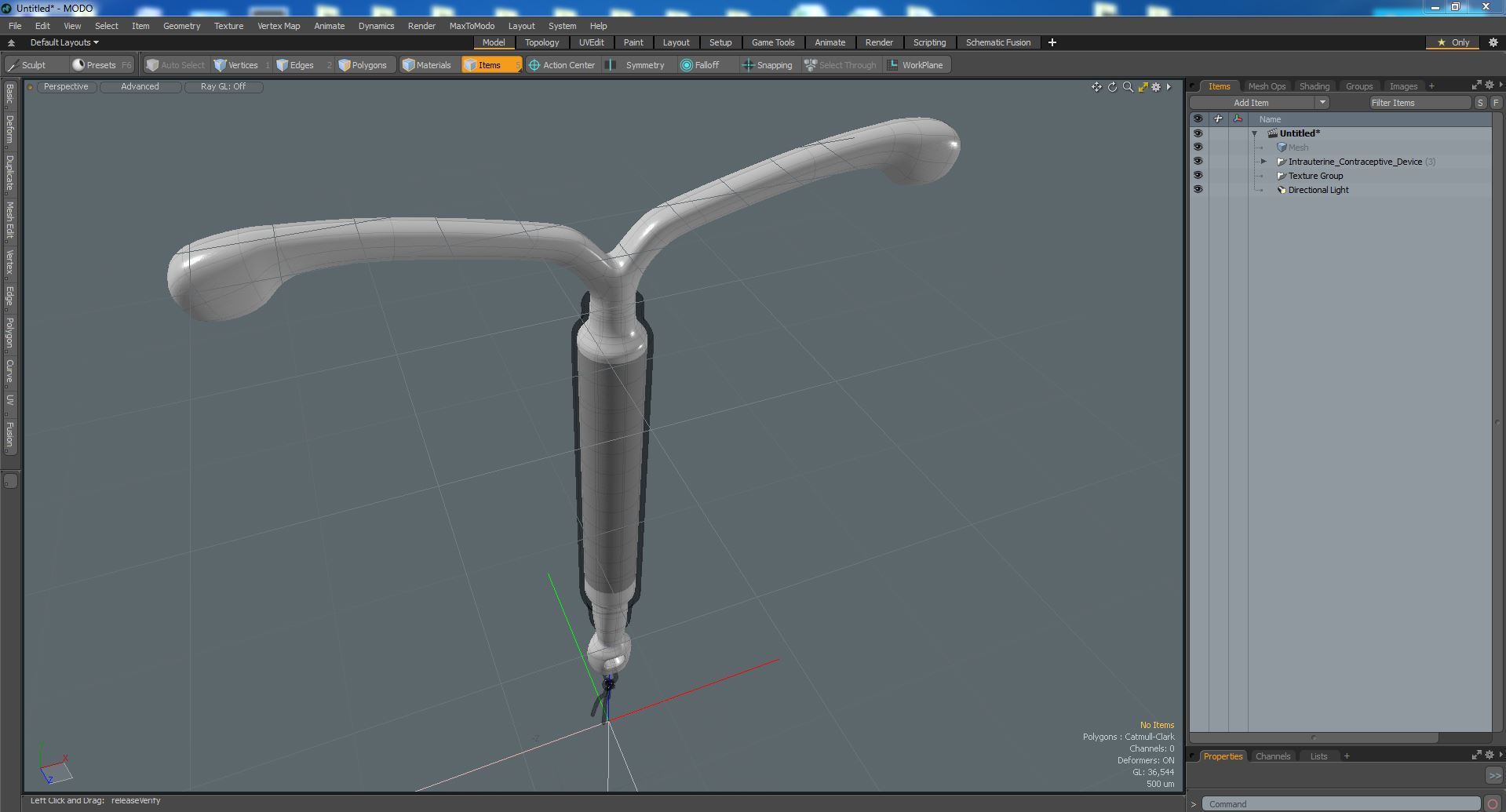Toggle Auto Select mode
This screenshot has height=812, width=1506.
pyautogui.click(x=176, y=65)
